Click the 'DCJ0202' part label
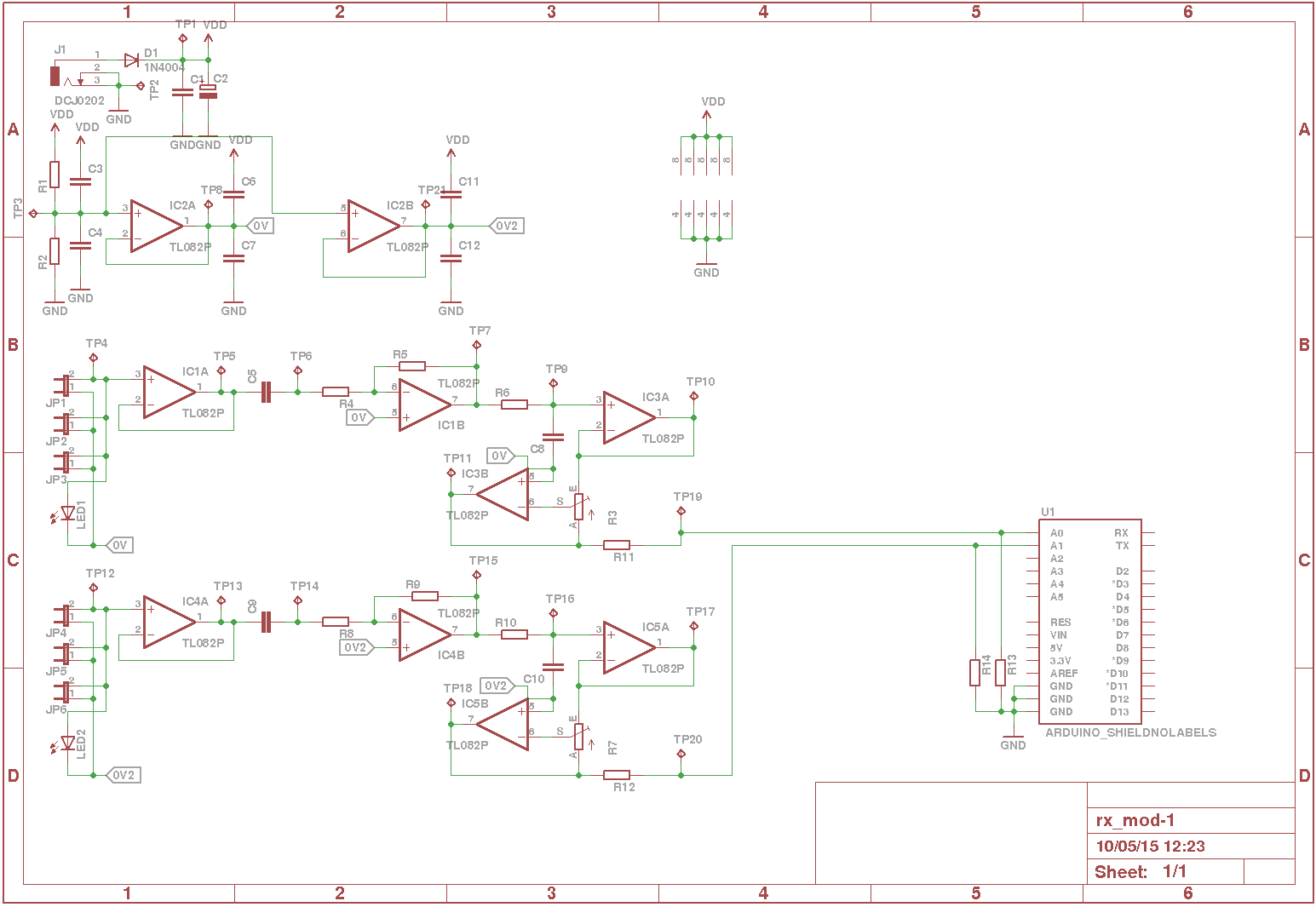The height and width of the screenshot is (907, 1316). click(x=79, y=100)
